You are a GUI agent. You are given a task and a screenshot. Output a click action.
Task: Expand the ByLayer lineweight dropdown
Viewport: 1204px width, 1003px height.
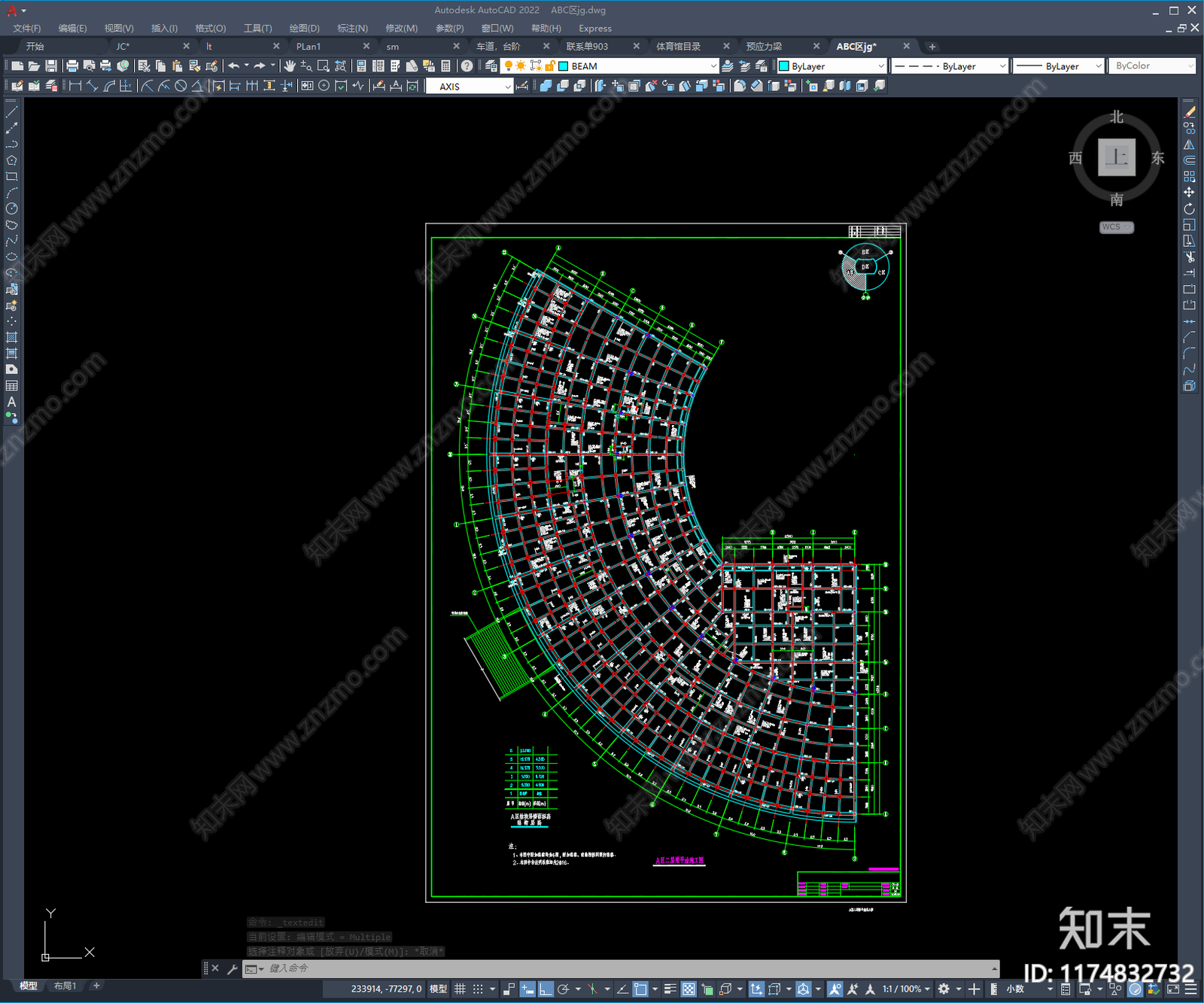pos(1099,66)
